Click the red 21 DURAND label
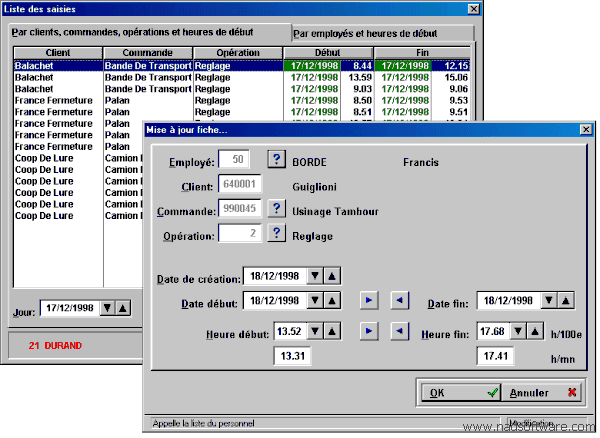The width and height of the screenshot is (600, 438). [55, 346]
